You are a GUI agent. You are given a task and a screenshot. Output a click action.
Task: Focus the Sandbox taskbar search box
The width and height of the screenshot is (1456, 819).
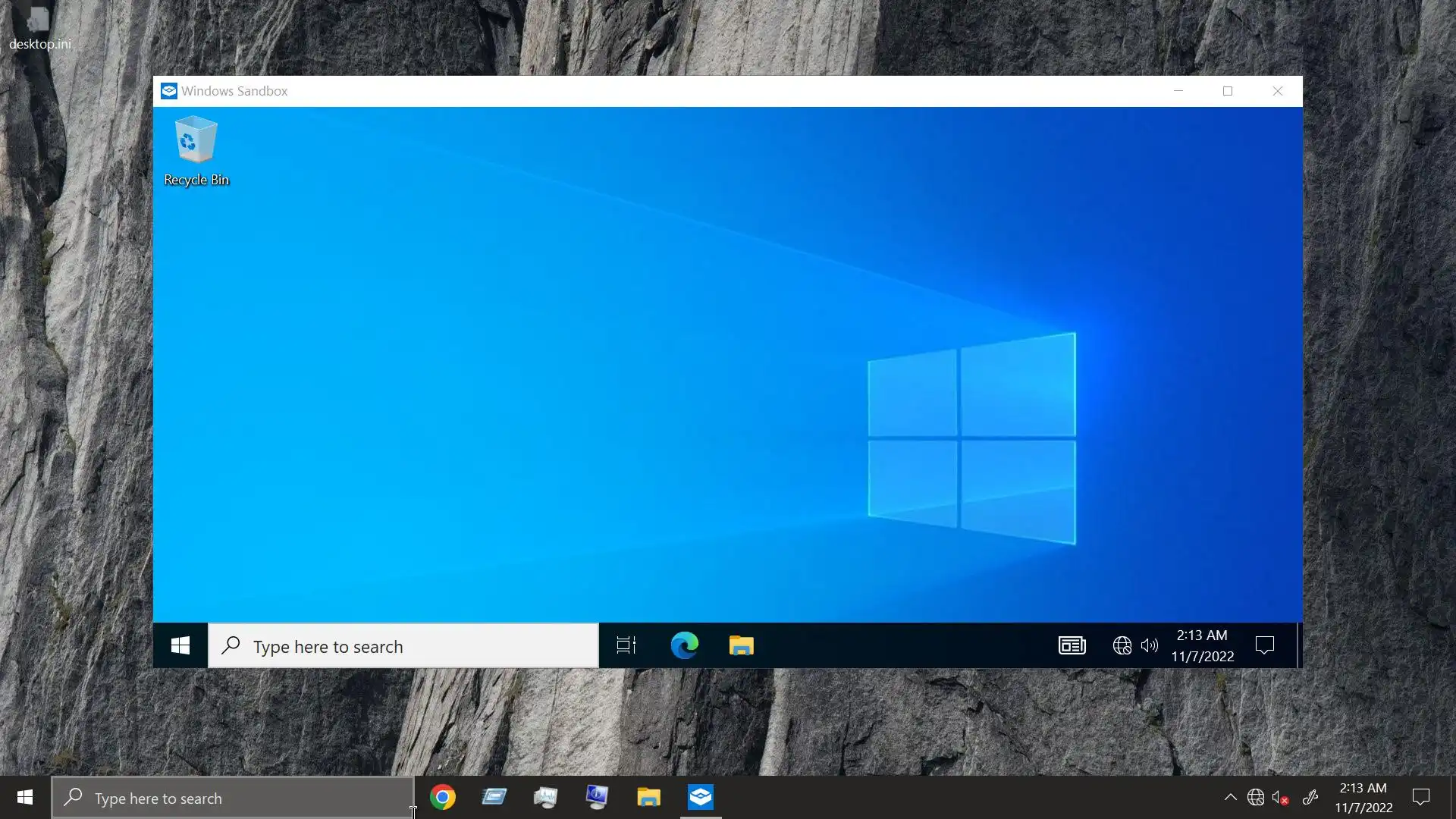tap(403, 646)
